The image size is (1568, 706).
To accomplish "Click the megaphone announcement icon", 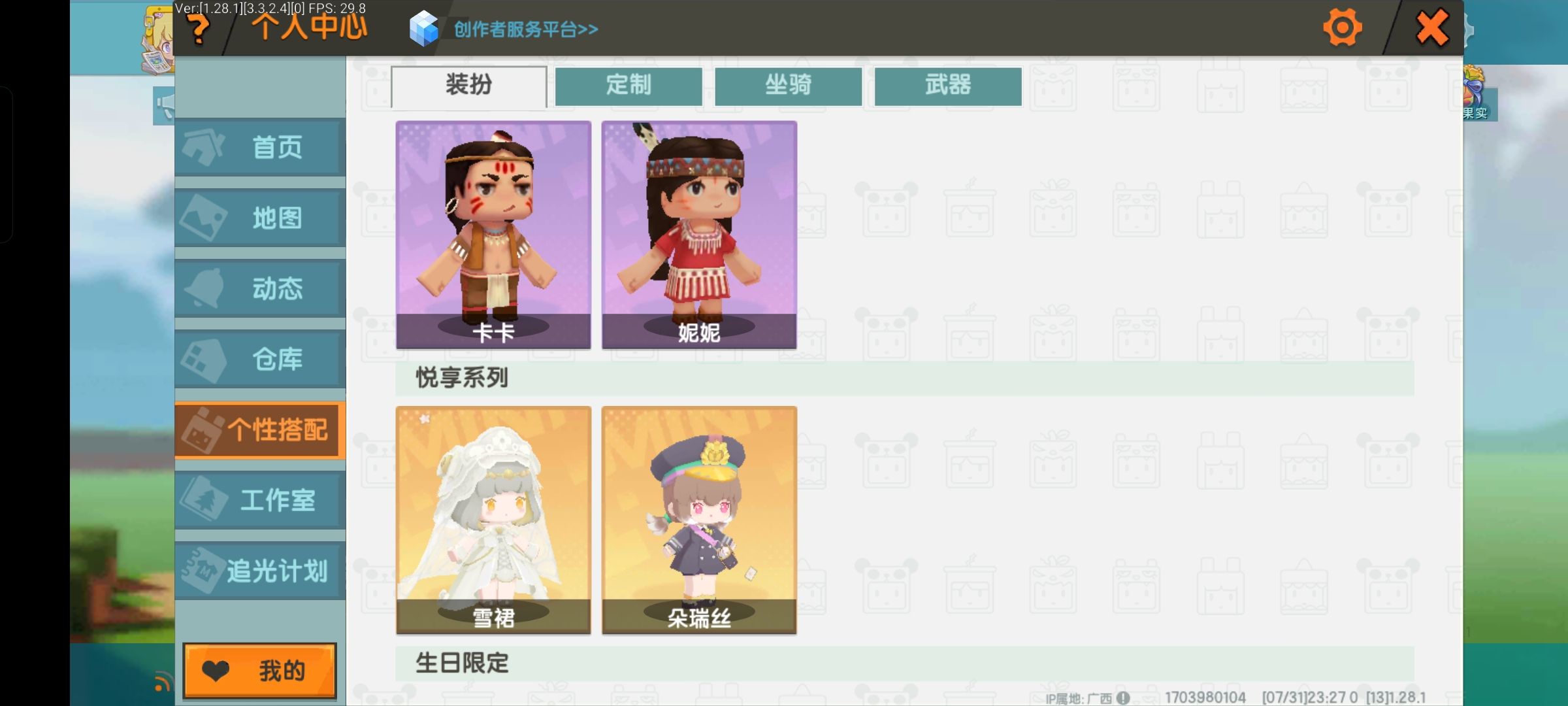I will coord(164,106).
